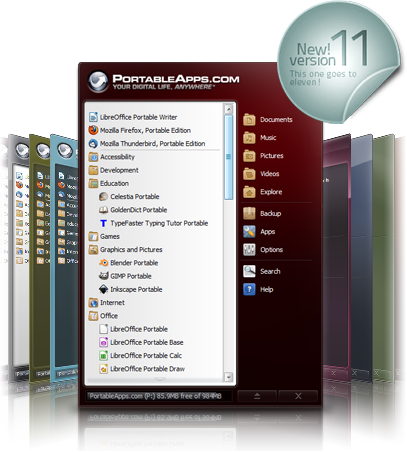Click the Options sliders icon
Screen dimensions: 407x452
[249, 250]
